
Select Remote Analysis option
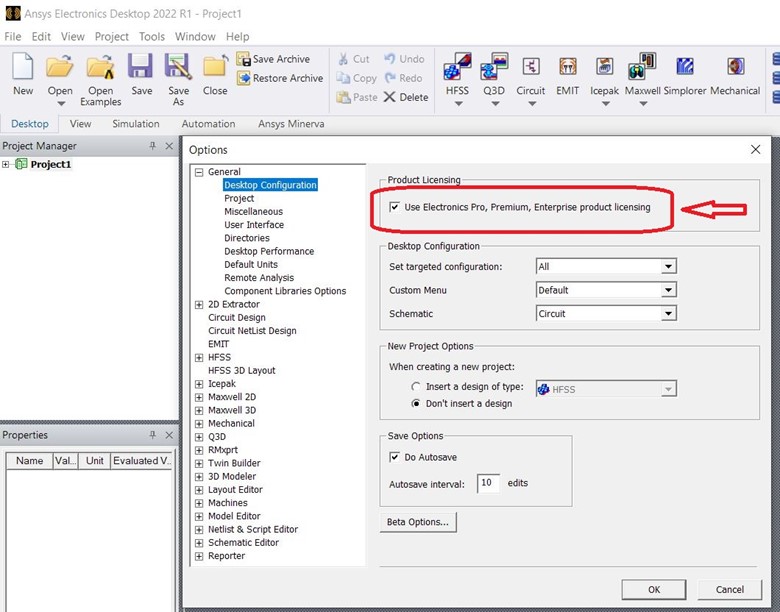coord(259,278)
